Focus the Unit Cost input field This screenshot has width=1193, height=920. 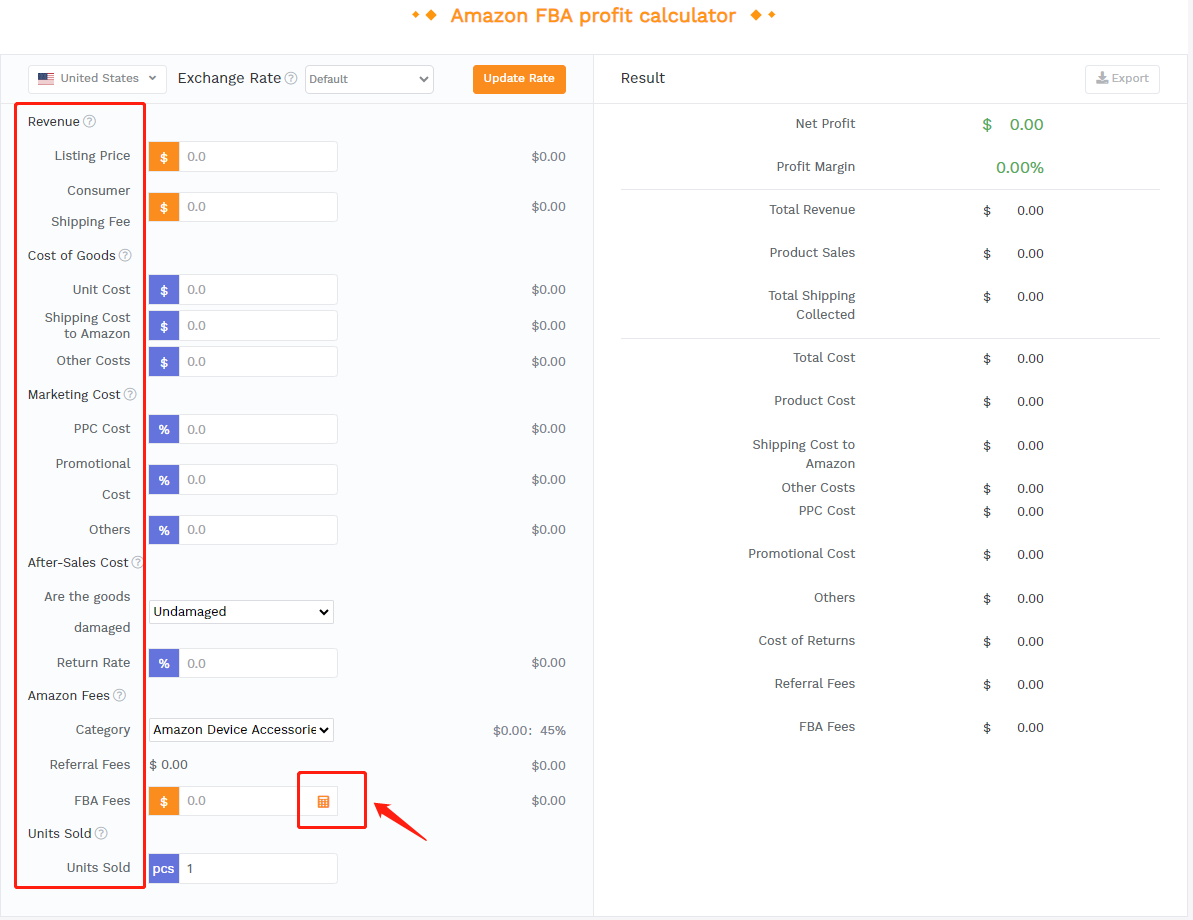coord(258,290)
